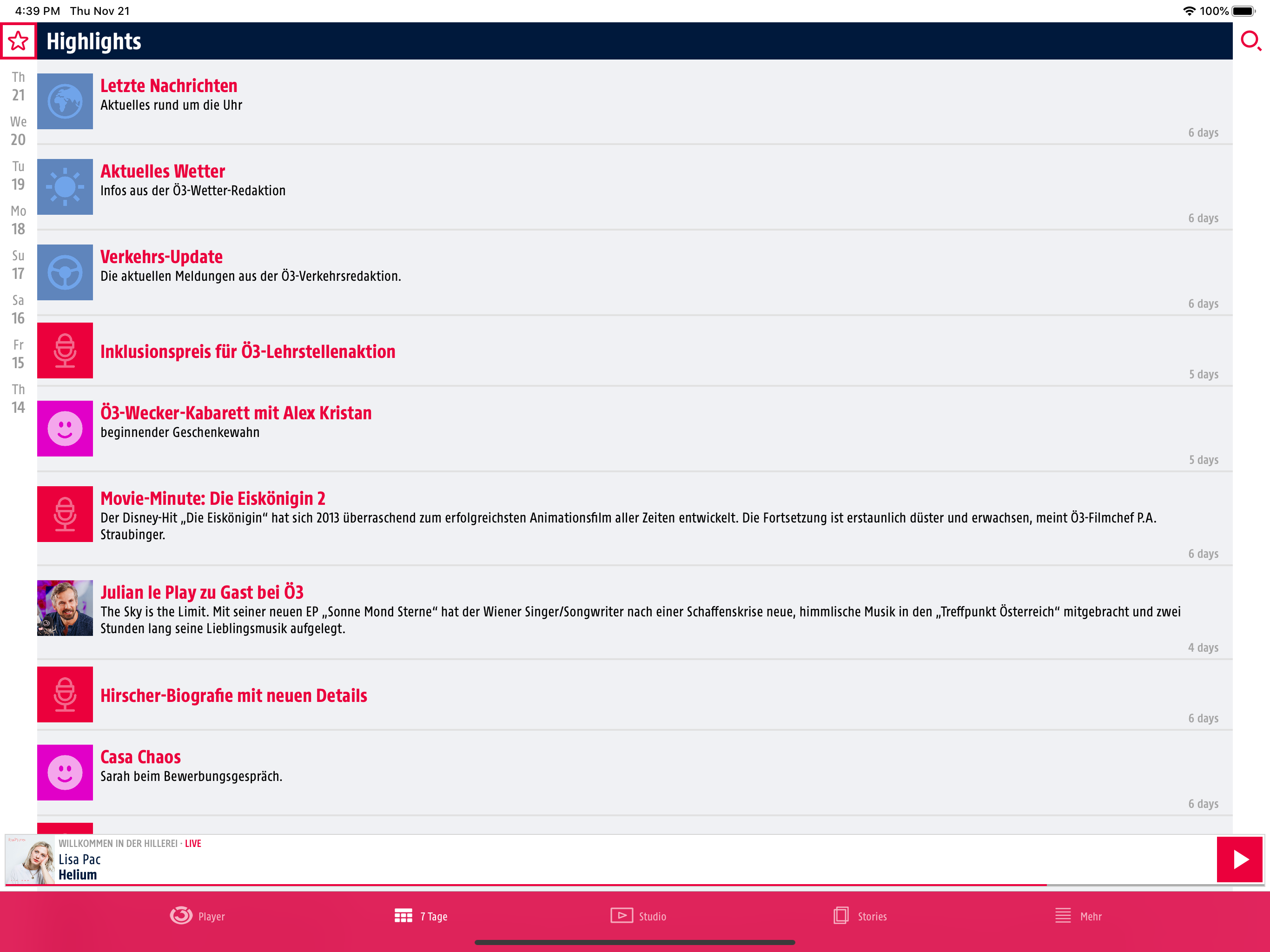Viewport: 1270px width, 952px height.
Task: Open the Aktuelles Wetter title
Action: click(x=163, y=171)
